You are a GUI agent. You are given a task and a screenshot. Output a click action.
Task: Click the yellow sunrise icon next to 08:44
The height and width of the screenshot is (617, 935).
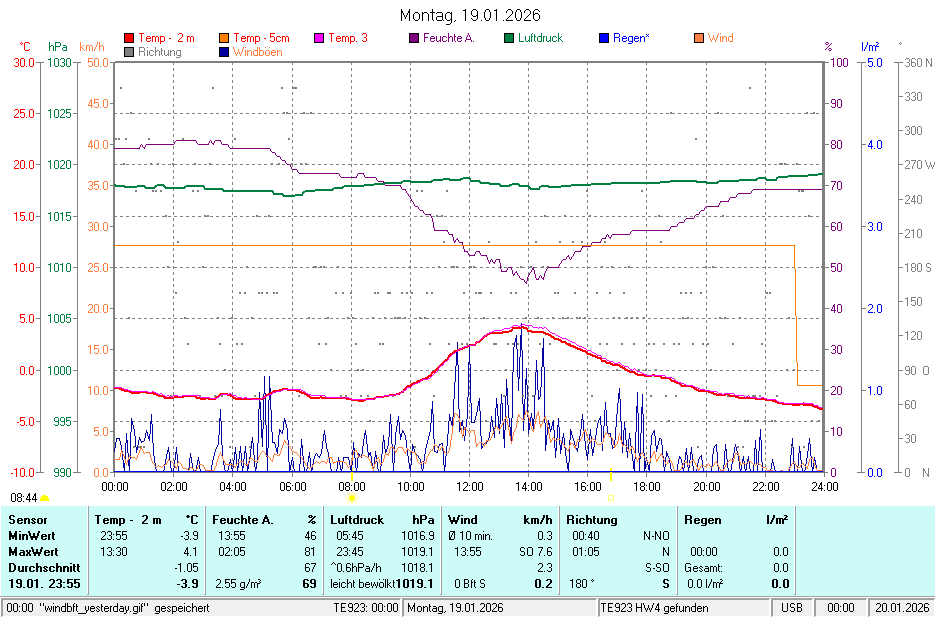coord(45,497)
